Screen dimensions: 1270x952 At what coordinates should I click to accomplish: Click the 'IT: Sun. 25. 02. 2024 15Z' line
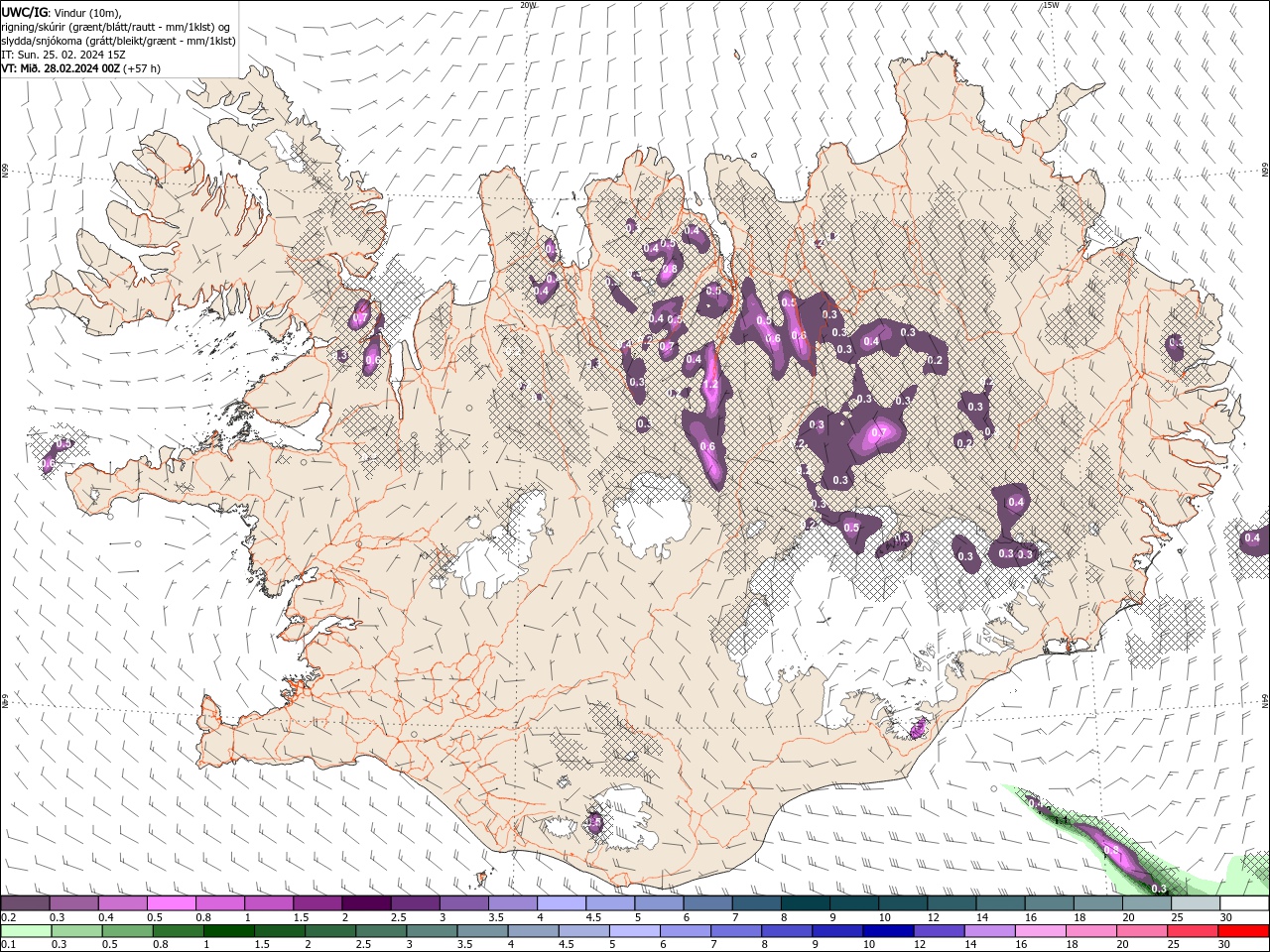(63, 55)
